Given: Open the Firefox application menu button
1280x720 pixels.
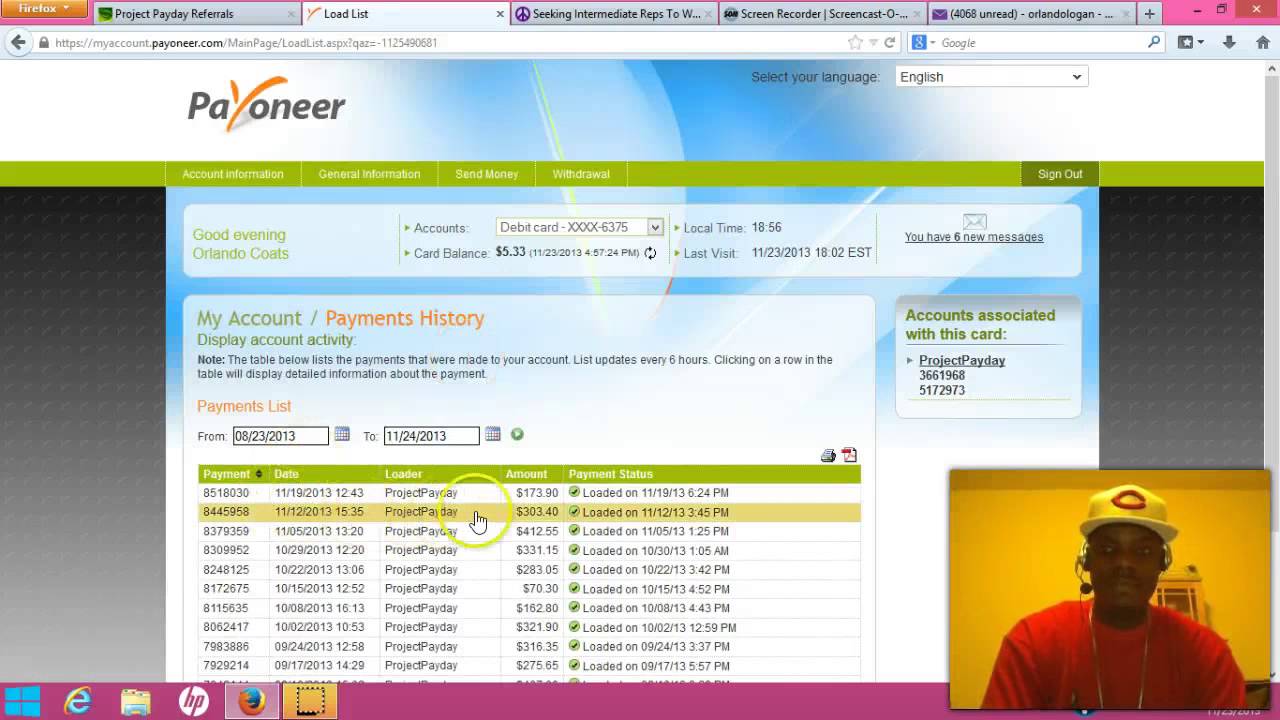Looking at the screenshot, I should [45, 9].
